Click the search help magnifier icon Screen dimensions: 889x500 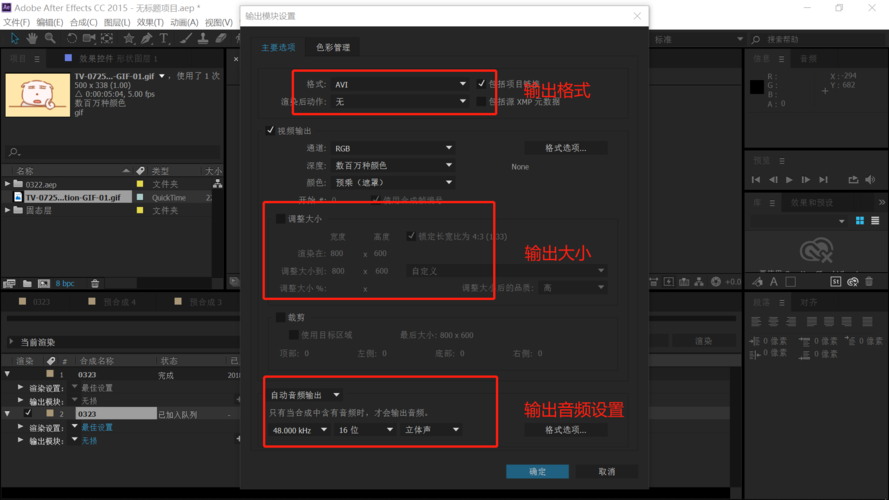756,39
